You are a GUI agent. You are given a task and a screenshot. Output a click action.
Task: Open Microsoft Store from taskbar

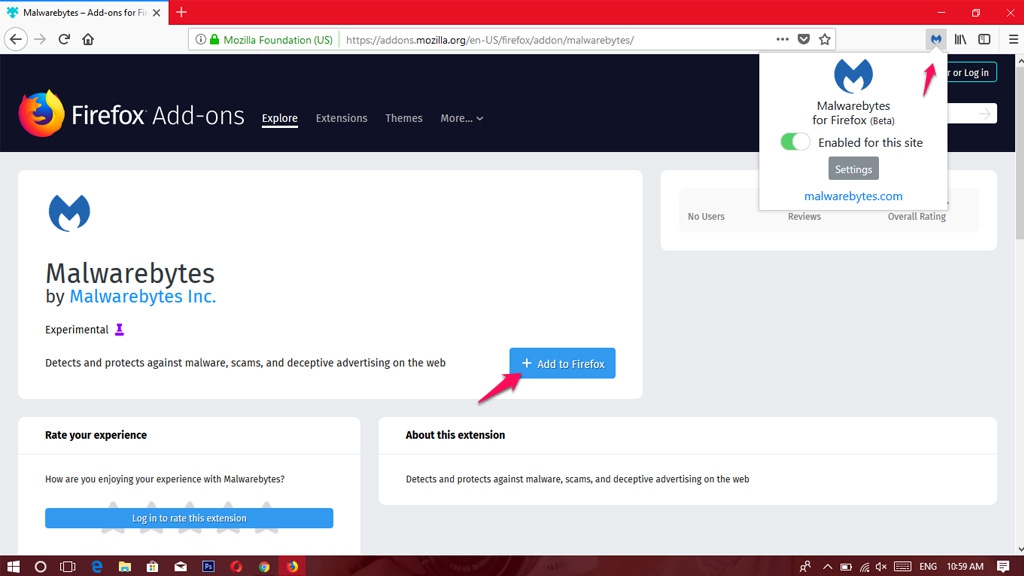tap(152, 566)
